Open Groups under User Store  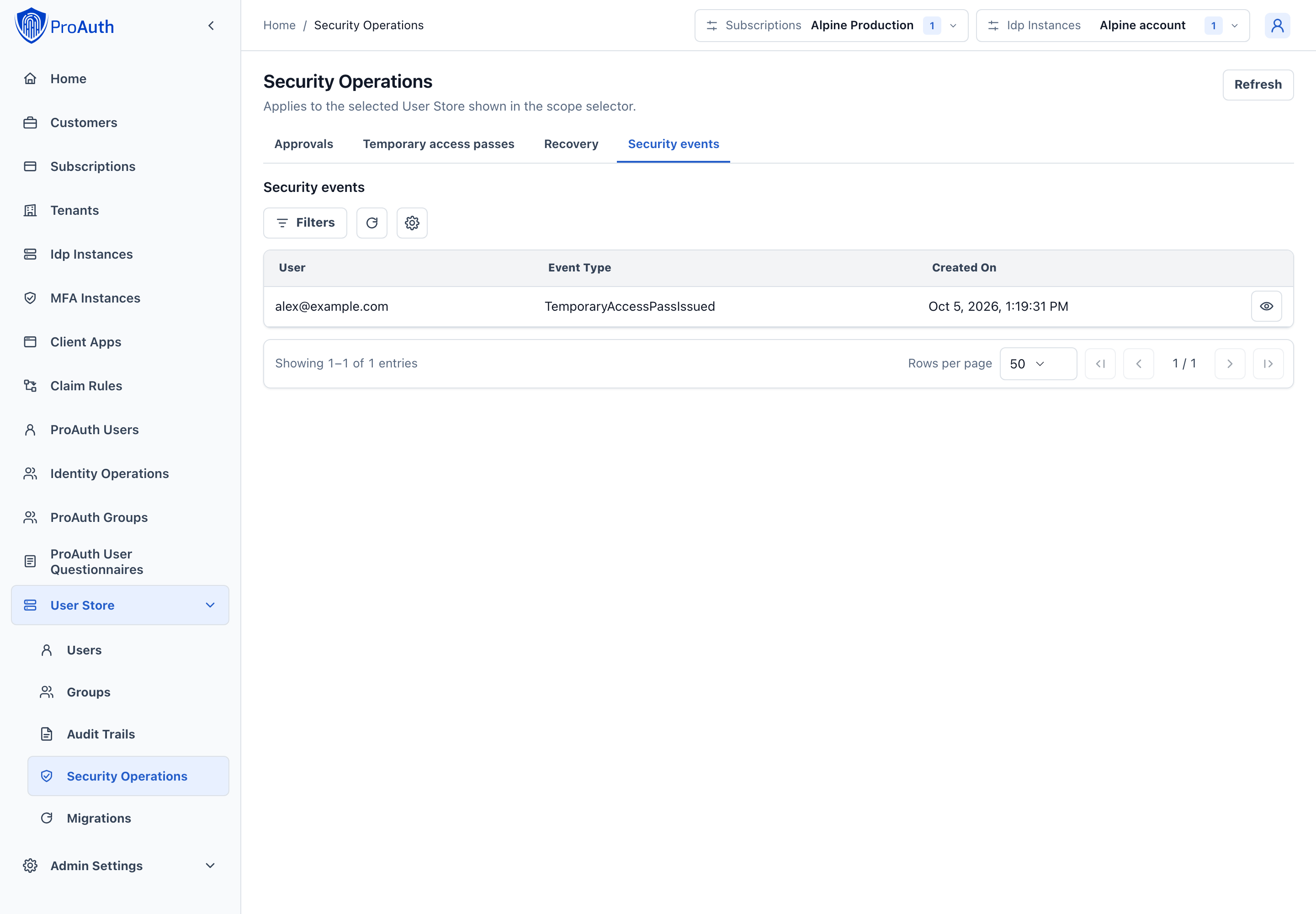click(x=128, y=692)
